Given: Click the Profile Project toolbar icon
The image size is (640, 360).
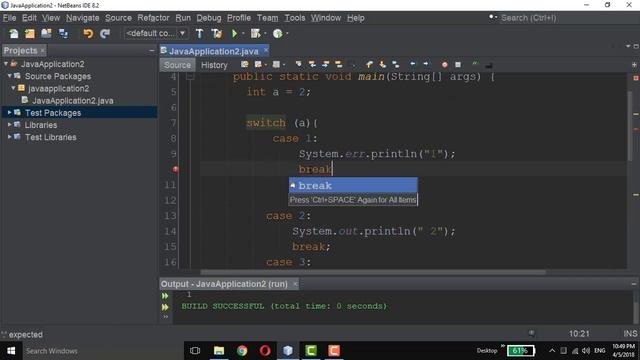Looking at the screenshot, I should (x=278, y=33).
